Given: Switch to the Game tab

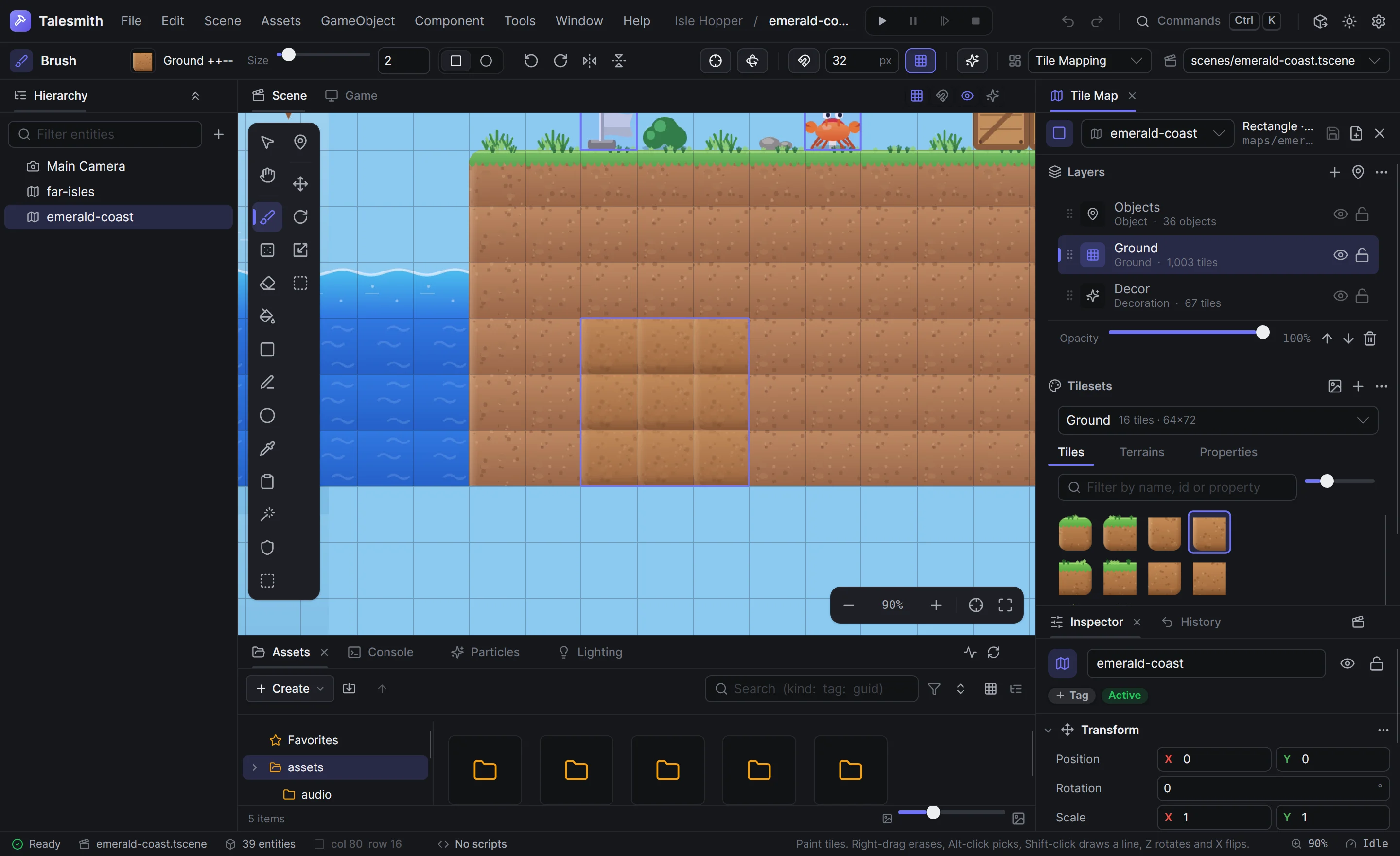Looking at the screenshot, I should [x=351, y=95].
